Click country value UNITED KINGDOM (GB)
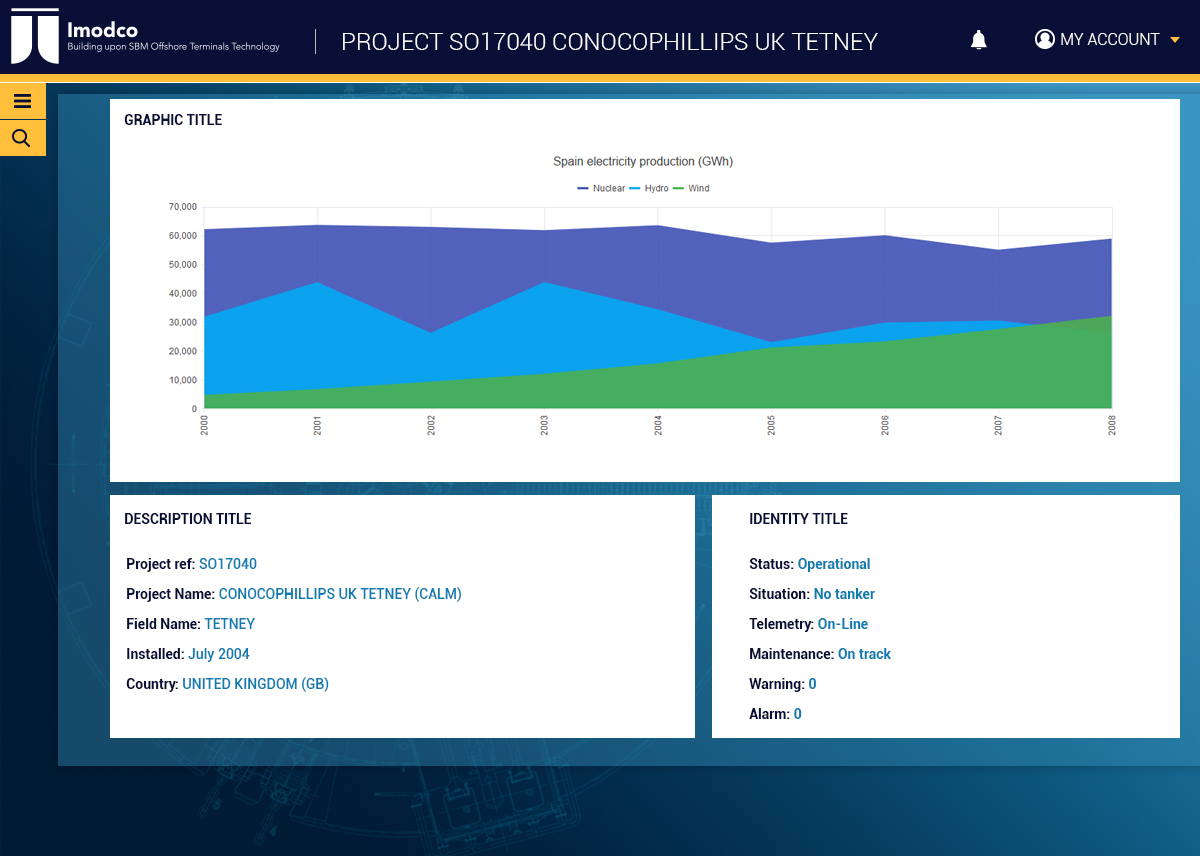Viewport: 1200px width, 856px height. pos(255,684)
